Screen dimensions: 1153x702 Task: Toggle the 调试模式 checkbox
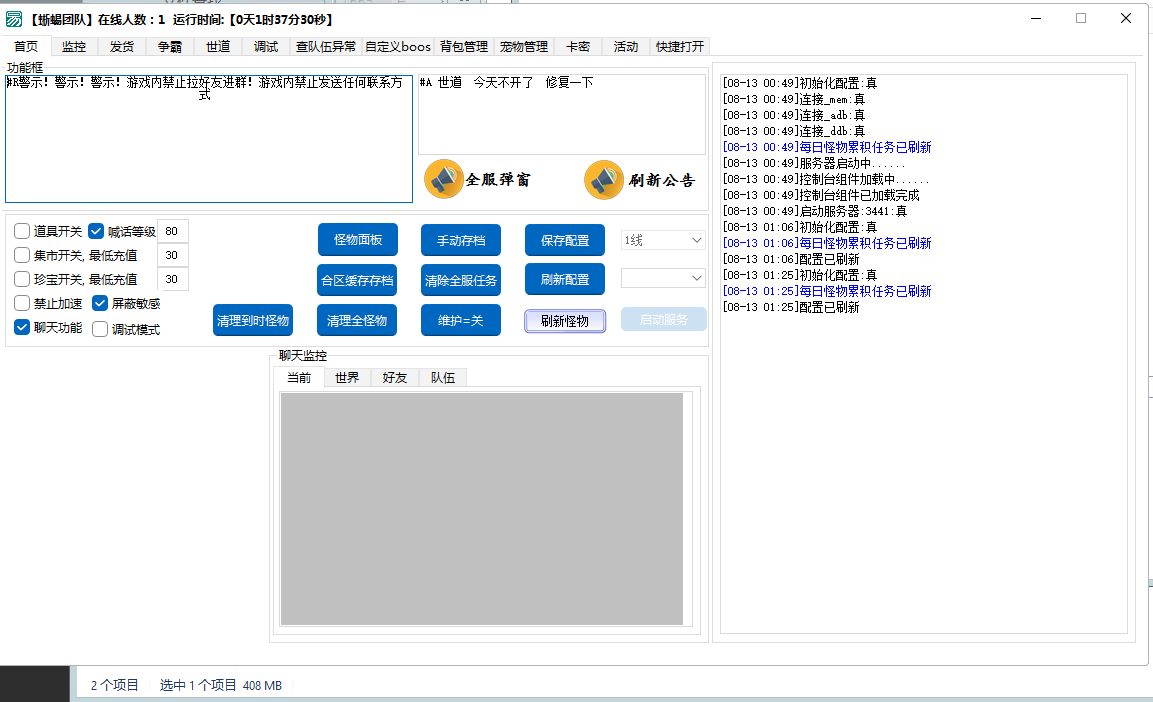[100, 329]
